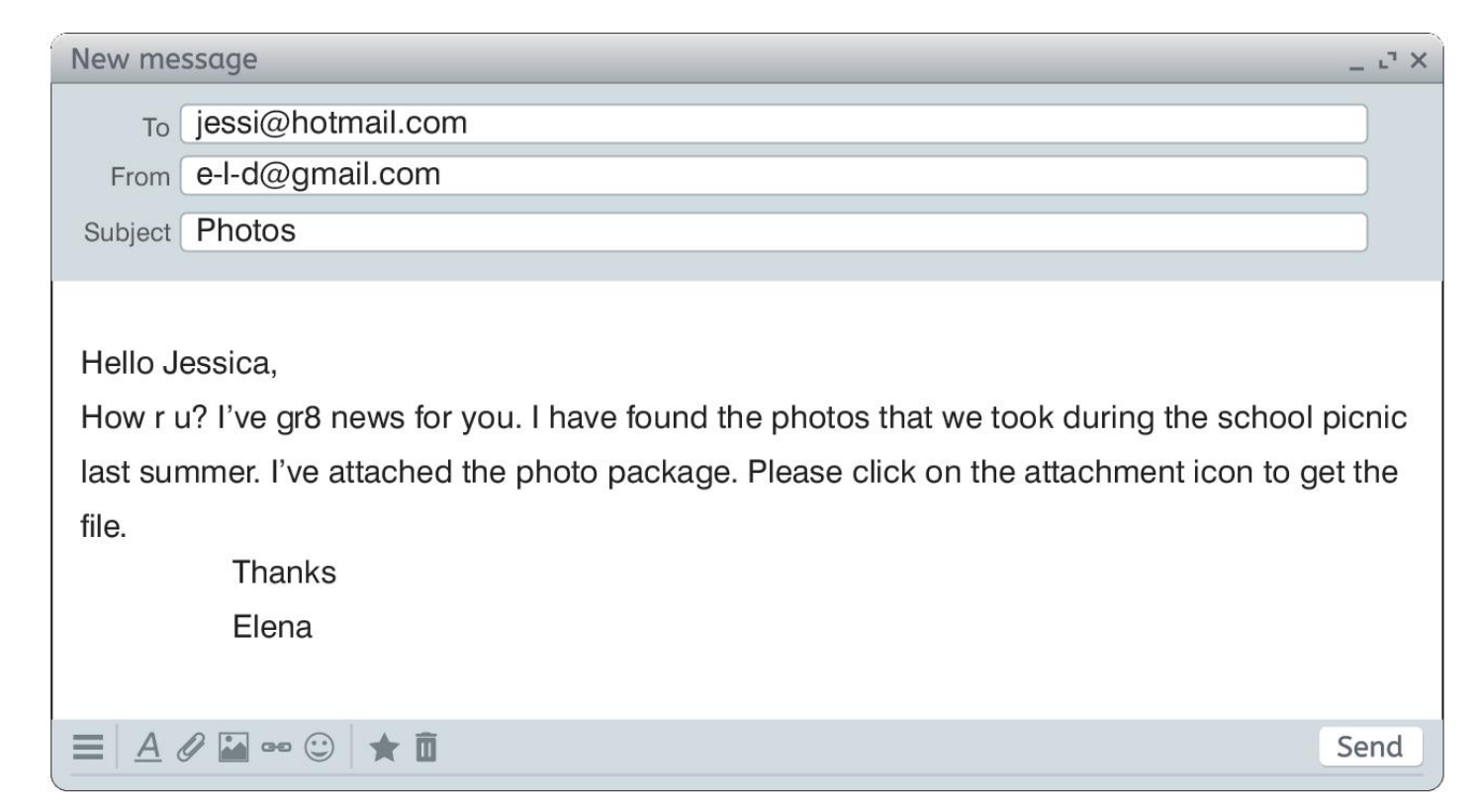Click the "Elena" signature text
This screenshot has width=1479, height=812.
(272, 627)
